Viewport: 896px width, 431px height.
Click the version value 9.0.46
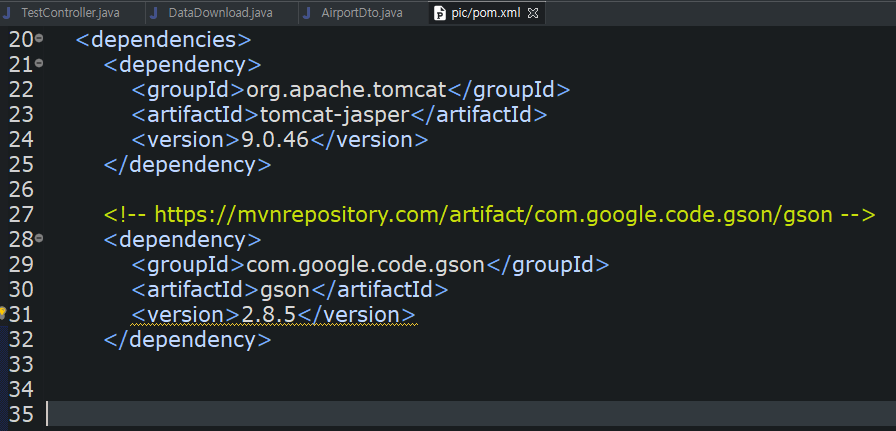click(x=275, y=140)
